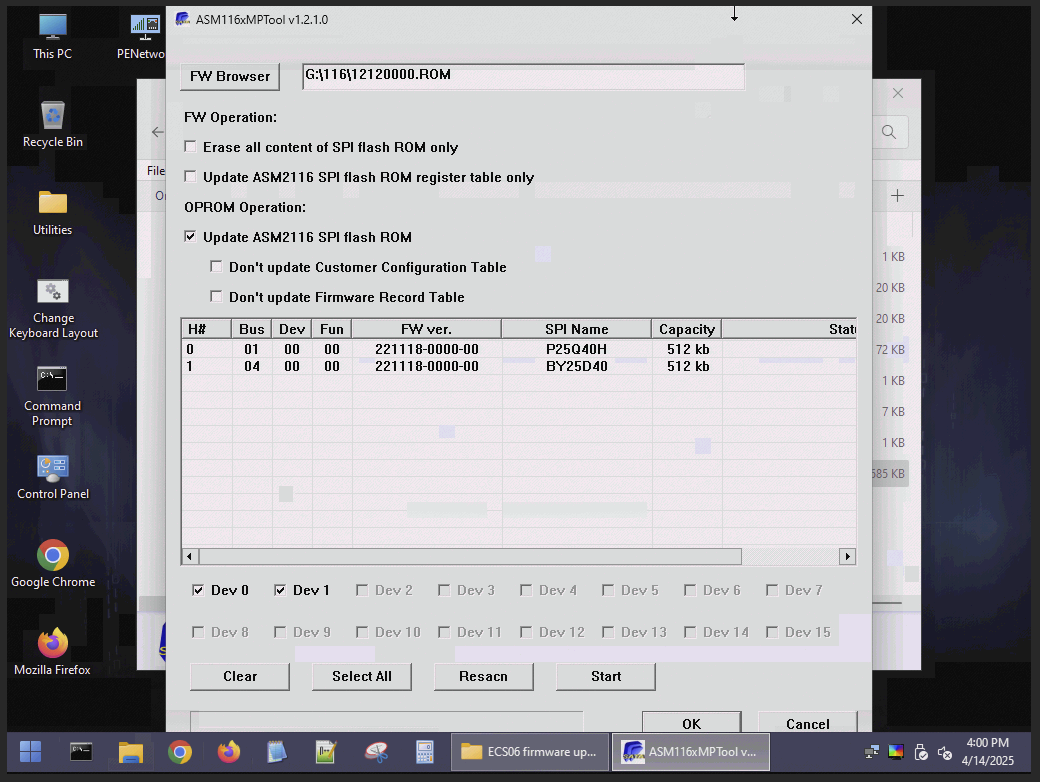
Task: Click the Start button in ASM116xMPTool
Action: 606,677
